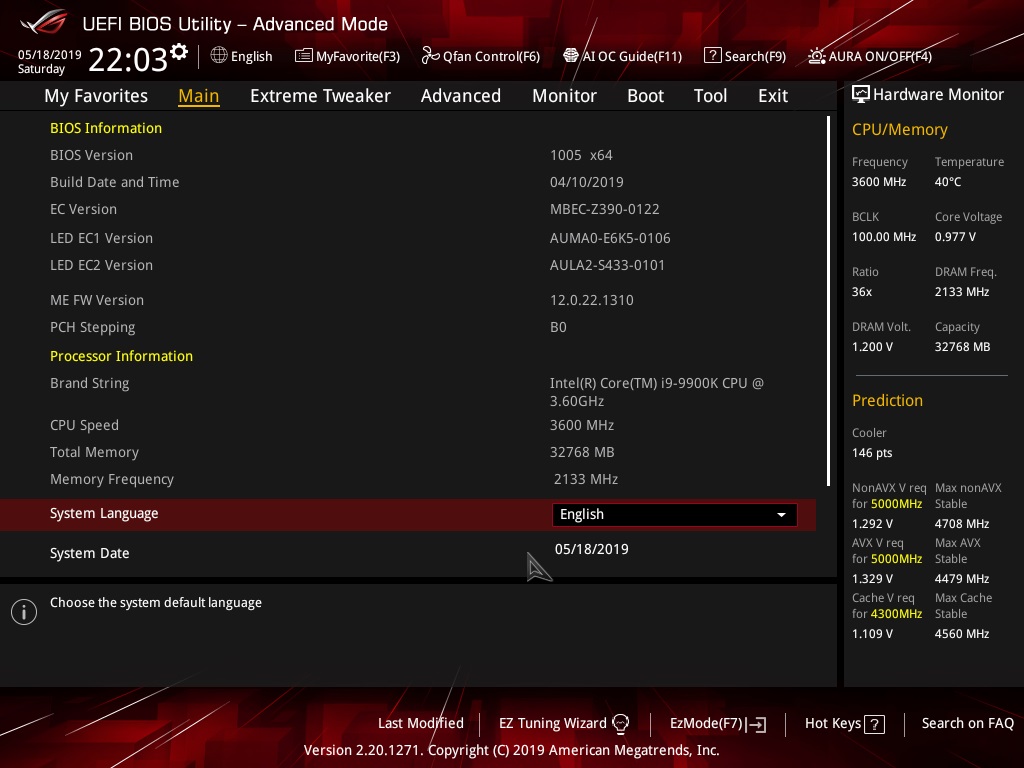The width and height of the screenshot is (1024, 768).
Task: Go to the Exit tab
Action: (773, 96)
